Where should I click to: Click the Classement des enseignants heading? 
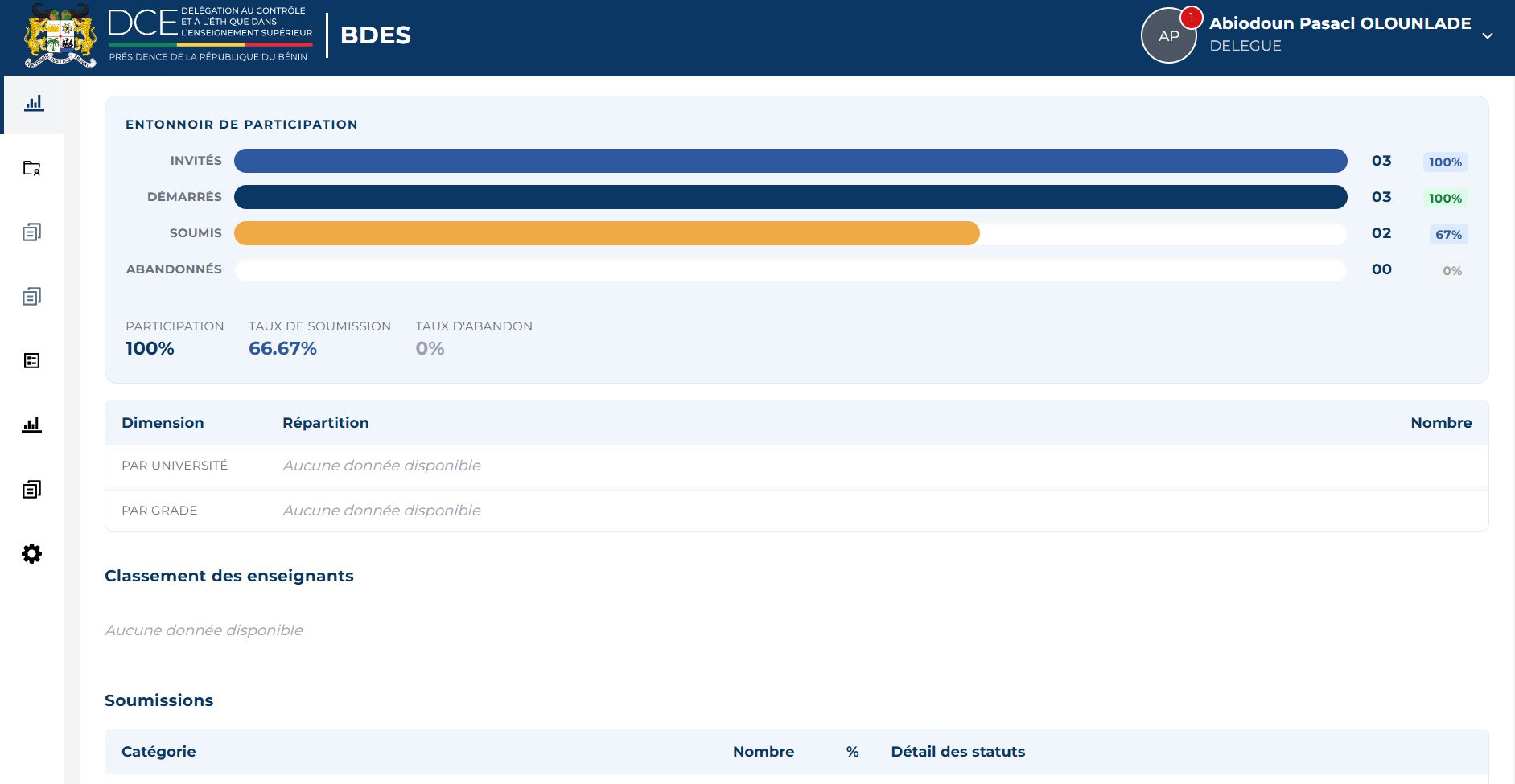tap(229, 576)
